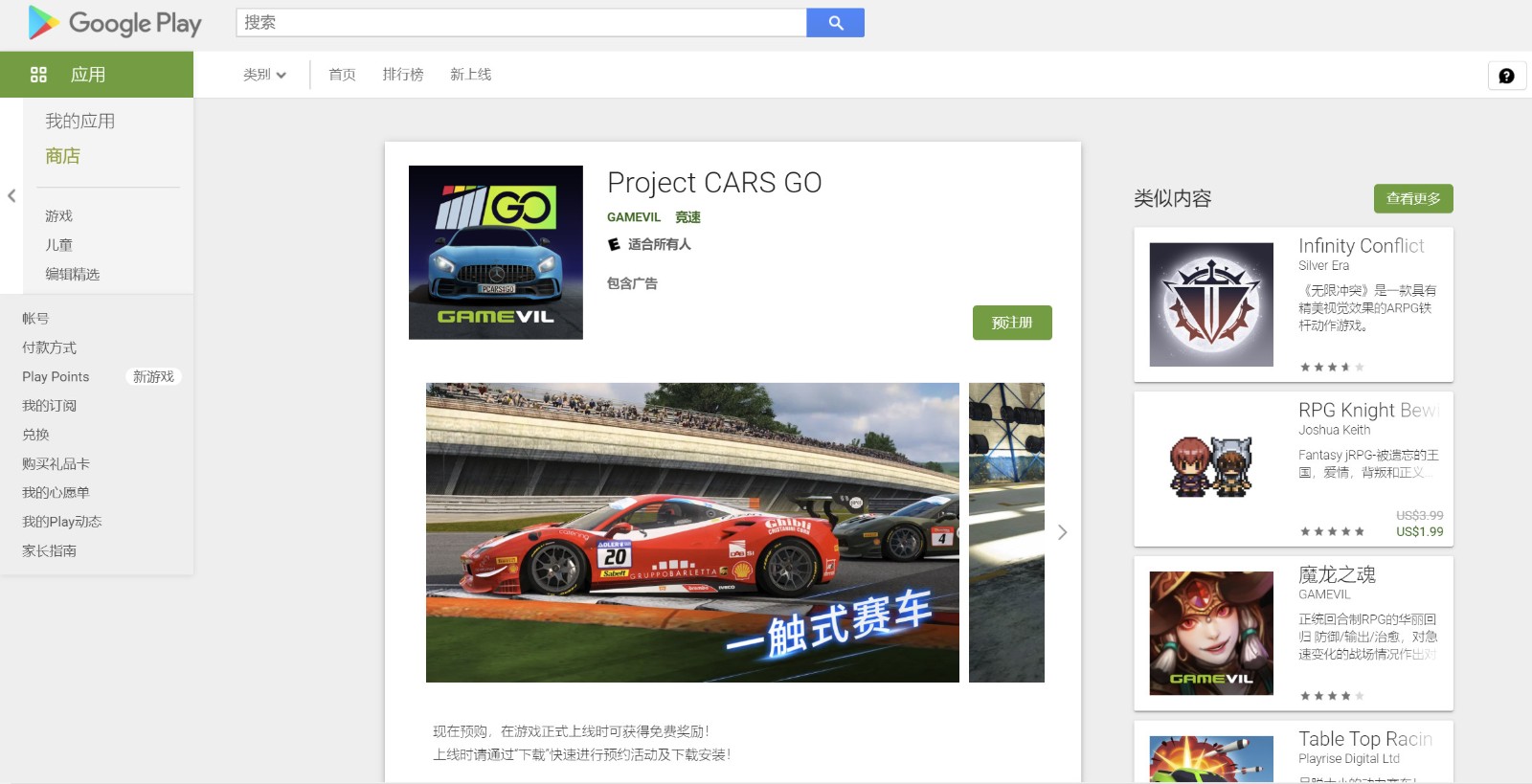
Task: Click Playrise Digital Ltd developer name
Action: (1349, 759)
